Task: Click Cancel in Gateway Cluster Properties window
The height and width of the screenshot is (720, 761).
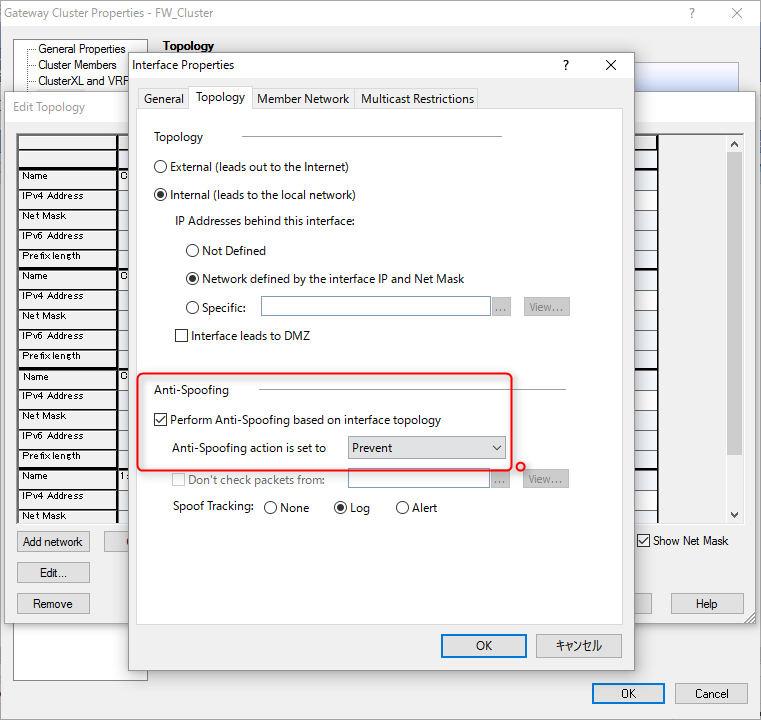Action: [x=711, y=694]
